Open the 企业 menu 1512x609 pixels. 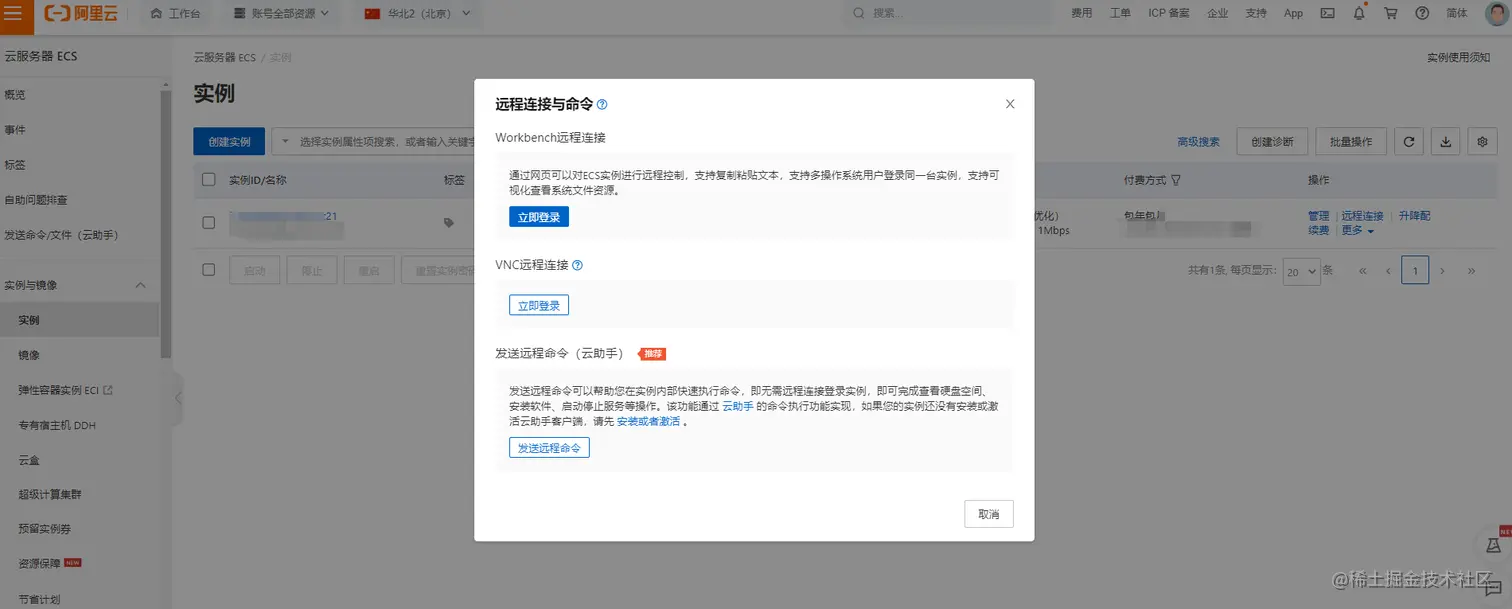click(x=1217, y=13)
